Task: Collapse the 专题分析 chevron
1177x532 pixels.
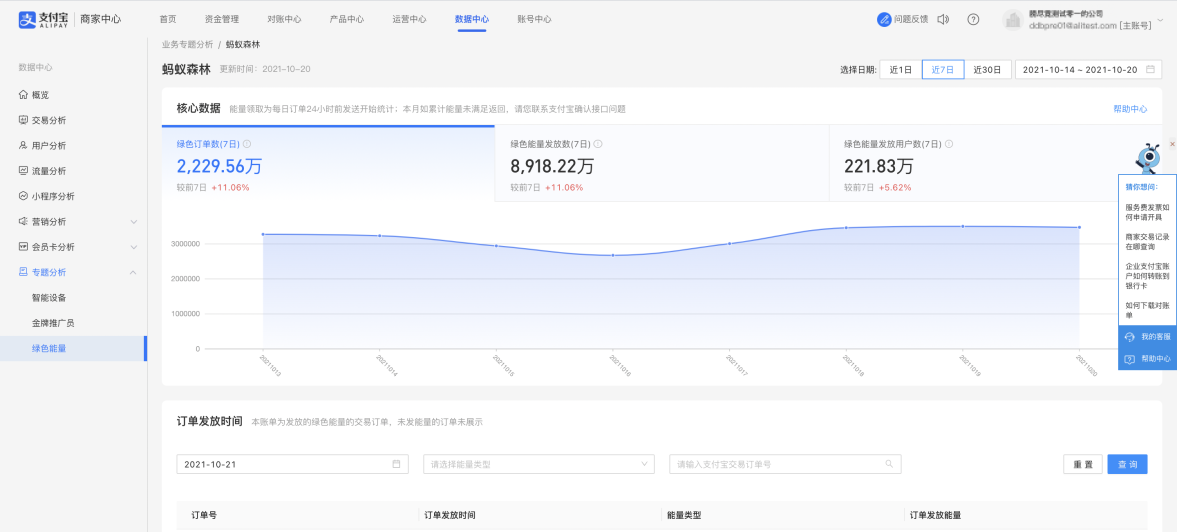Action: point(134,272)
